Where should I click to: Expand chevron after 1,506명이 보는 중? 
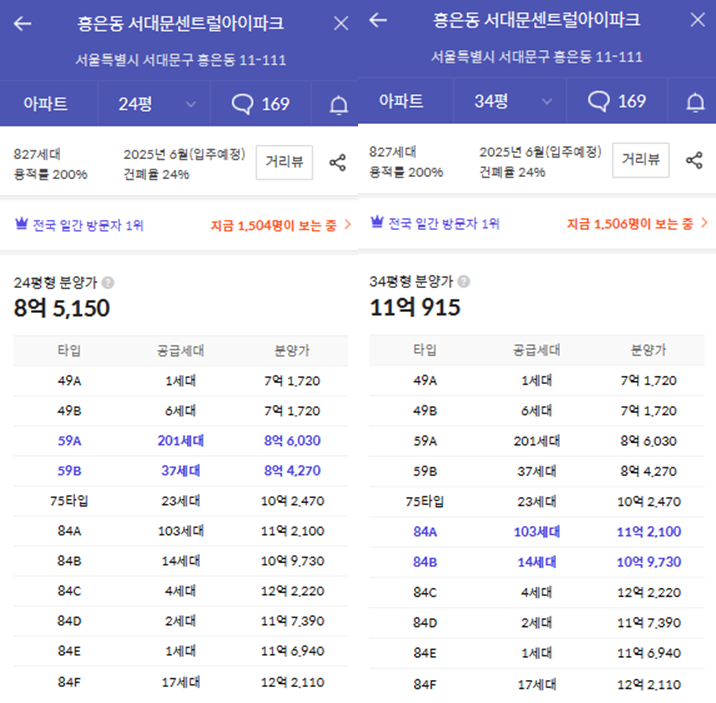tap(704, 223)
